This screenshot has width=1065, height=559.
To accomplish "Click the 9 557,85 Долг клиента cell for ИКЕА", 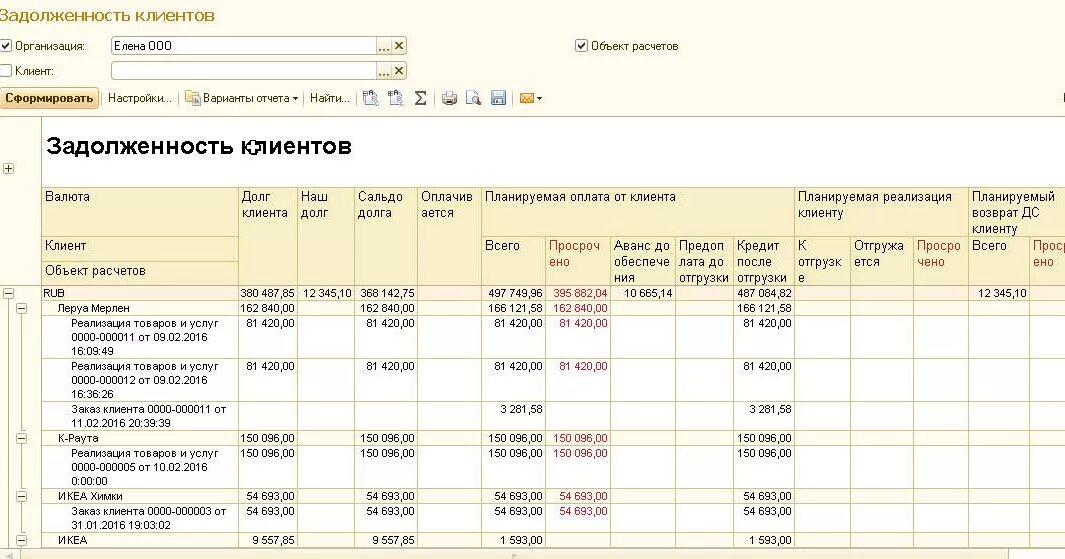I will (x=268, y=541).
